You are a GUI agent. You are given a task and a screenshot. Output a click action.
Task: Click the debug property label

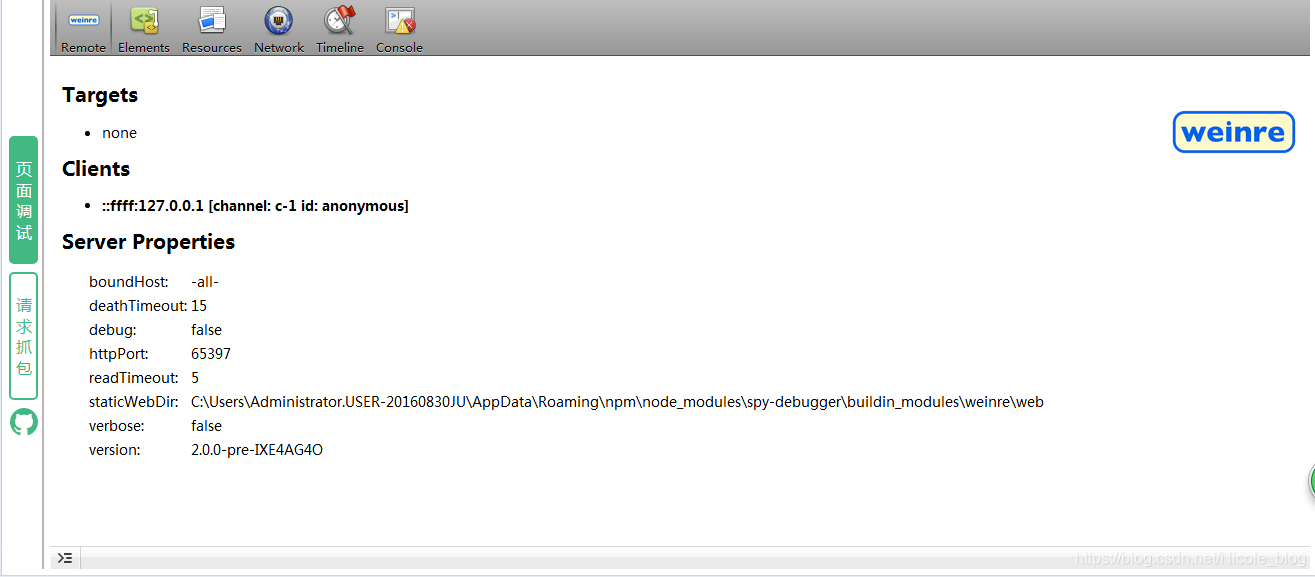[113, 330]
